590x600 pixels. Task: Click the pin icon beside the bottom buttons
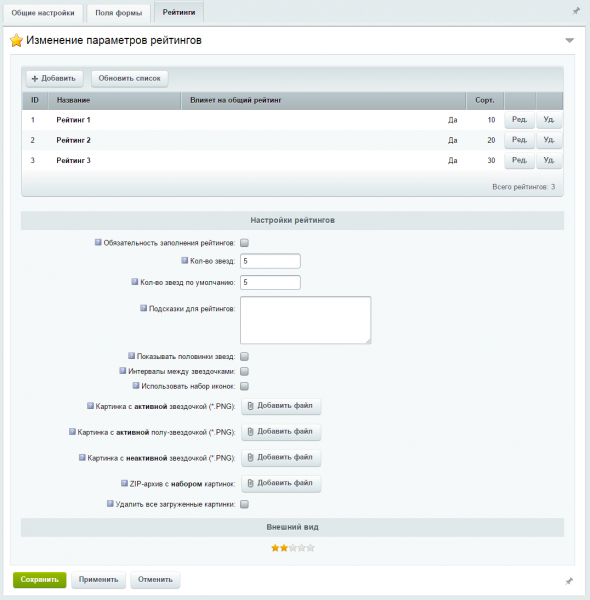(x=569, y=581)
